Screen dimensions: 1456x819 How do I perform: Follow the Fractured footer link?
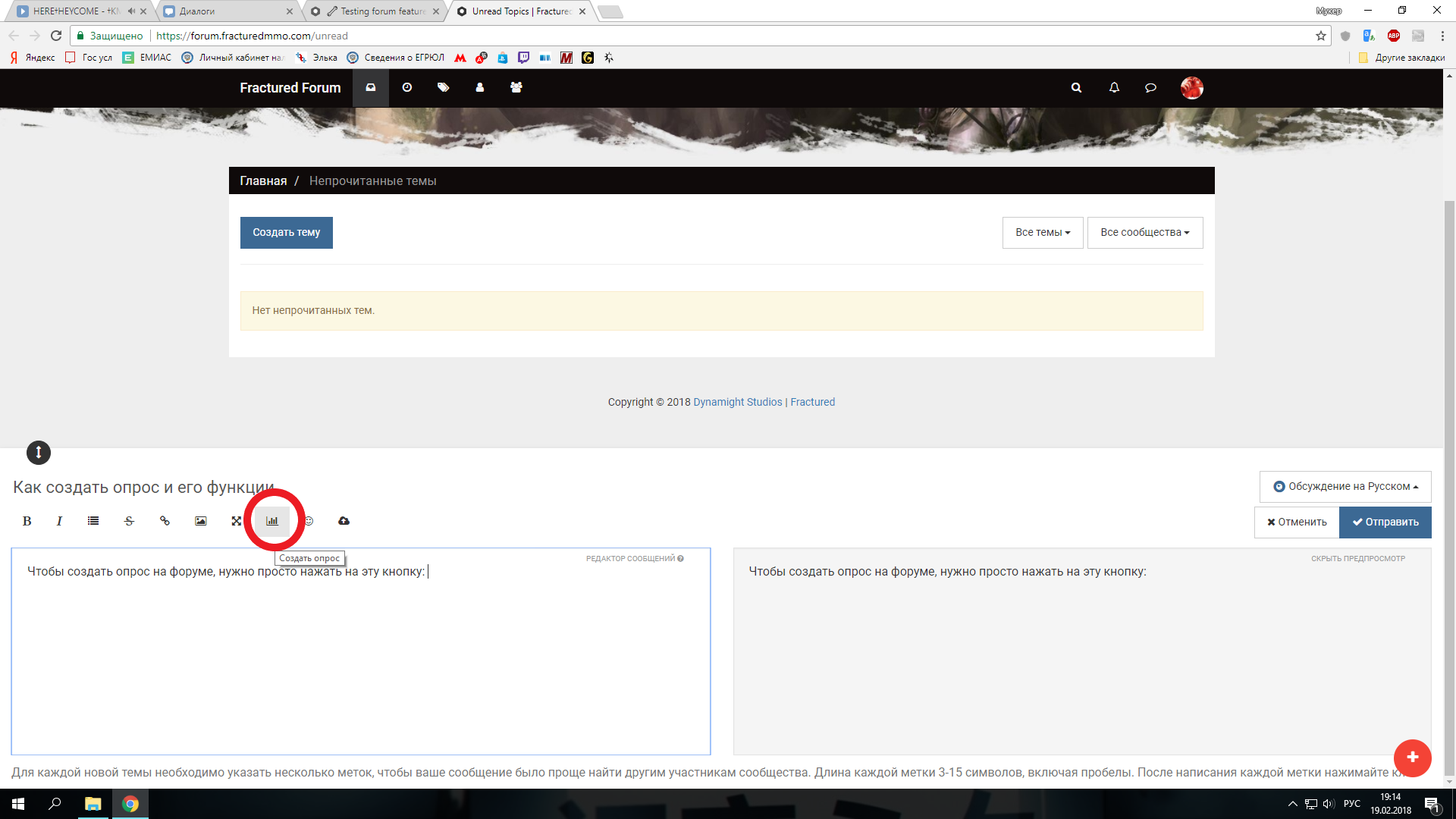click(x=812, y=402)
